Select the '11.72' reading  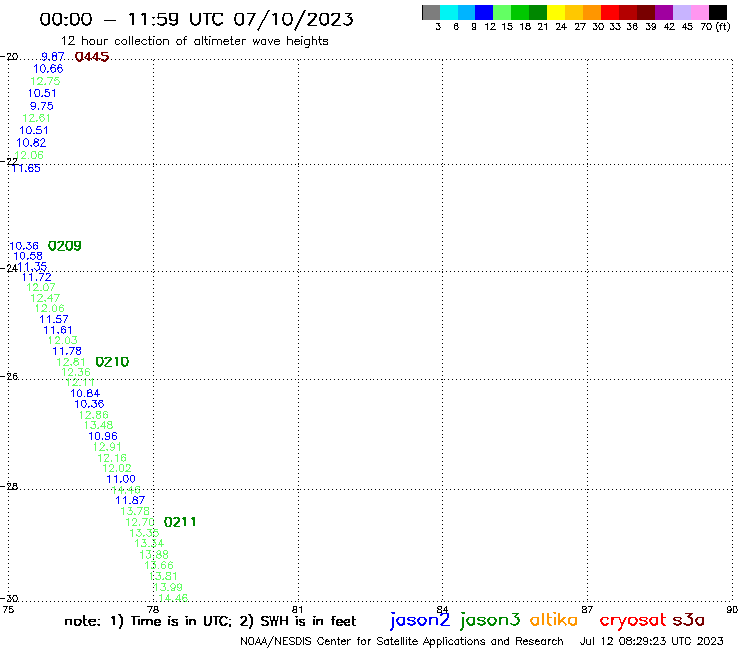37,277
